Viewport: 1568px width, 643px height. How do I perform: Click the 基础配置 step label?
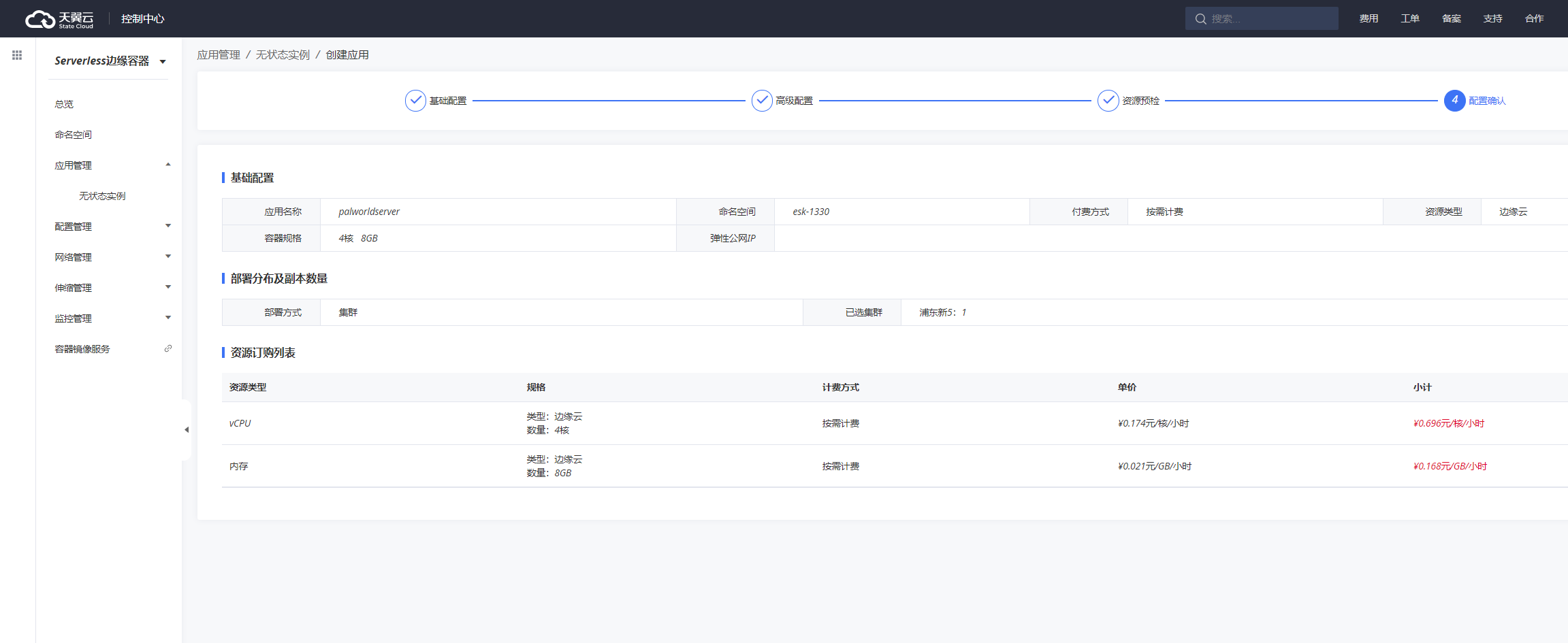point(448,101)
